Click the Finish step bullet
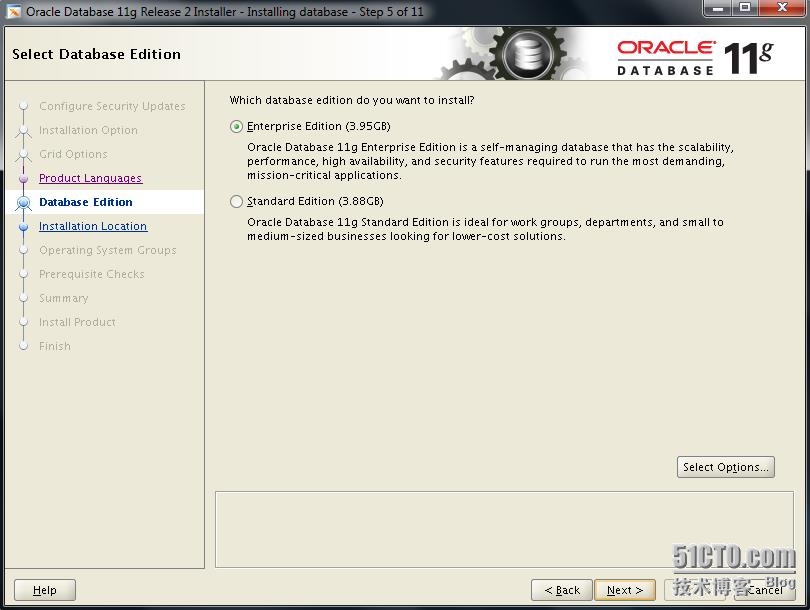Viewport: 810px width, 610px height. tap(23, 346)
